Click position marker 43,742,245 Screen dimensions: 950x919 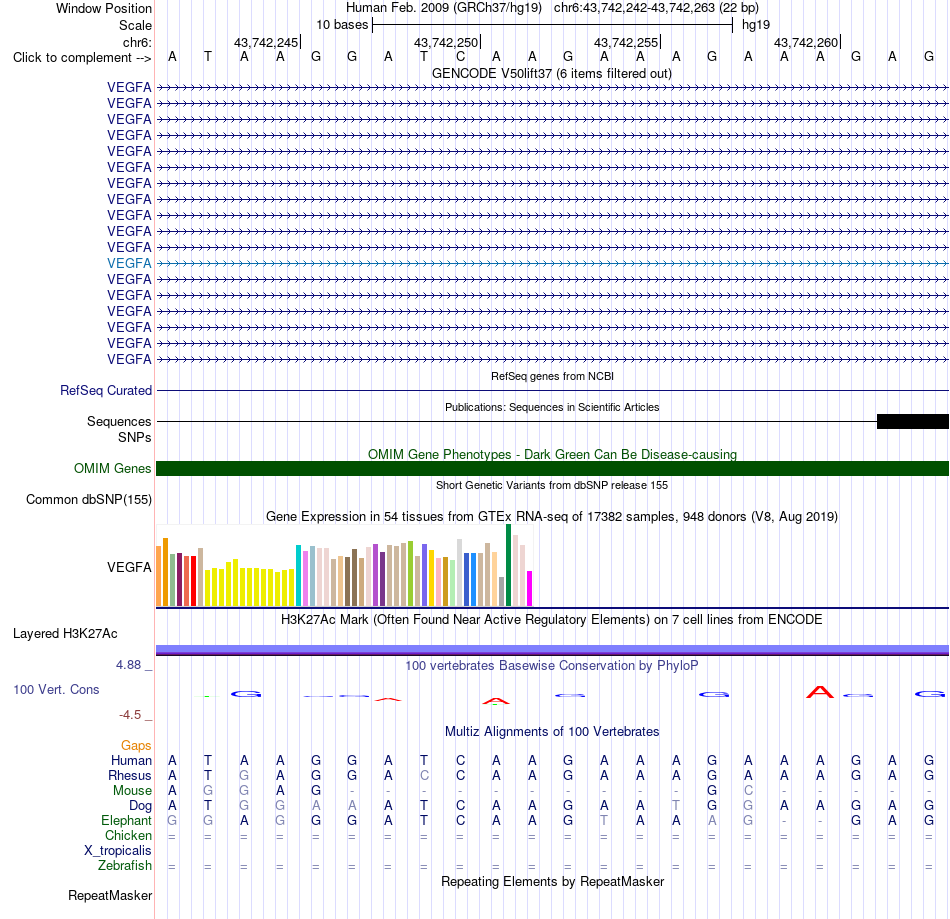pos(267,42)
